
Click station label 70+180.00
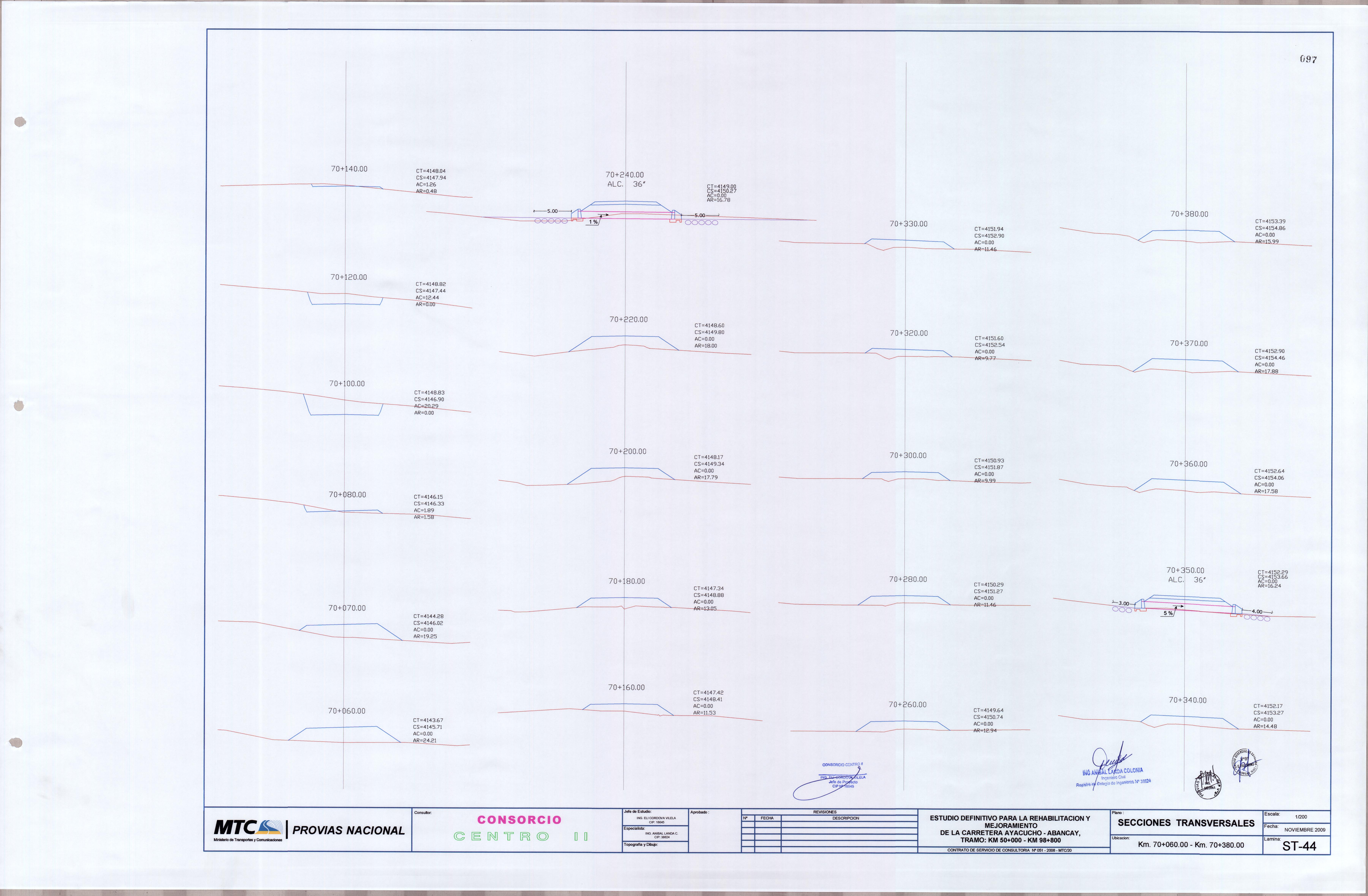pyautogui.click(x=626, y=581)
